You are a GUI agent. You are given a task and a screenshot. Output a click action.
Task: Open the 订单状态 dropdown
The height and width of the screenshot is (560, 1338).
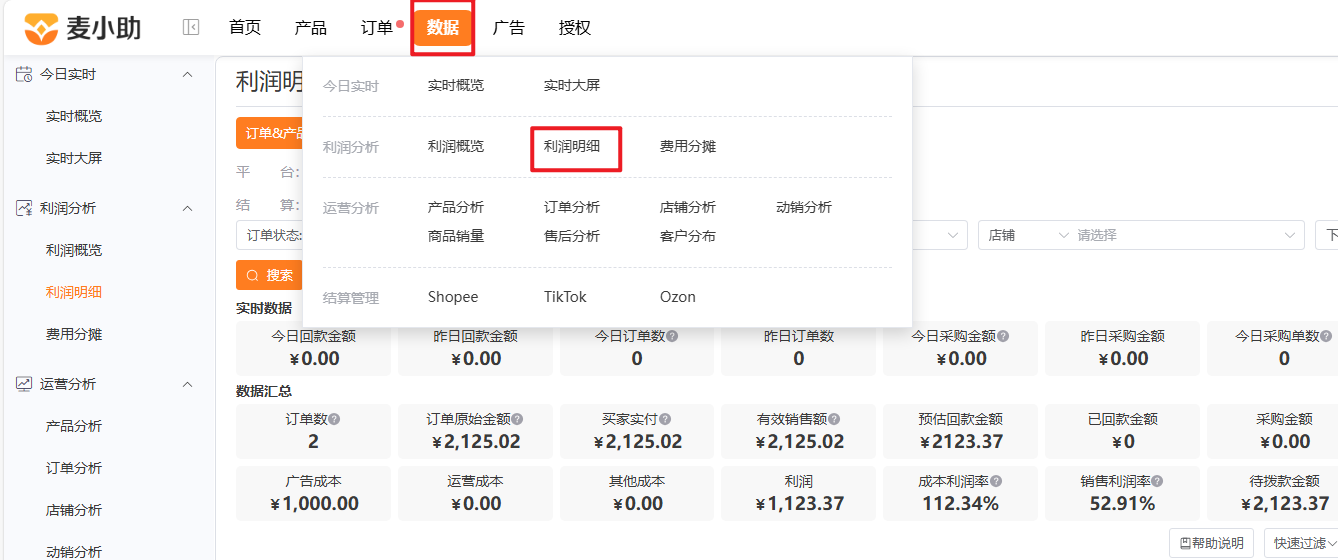pyautogui.click(x=270, y=235)
